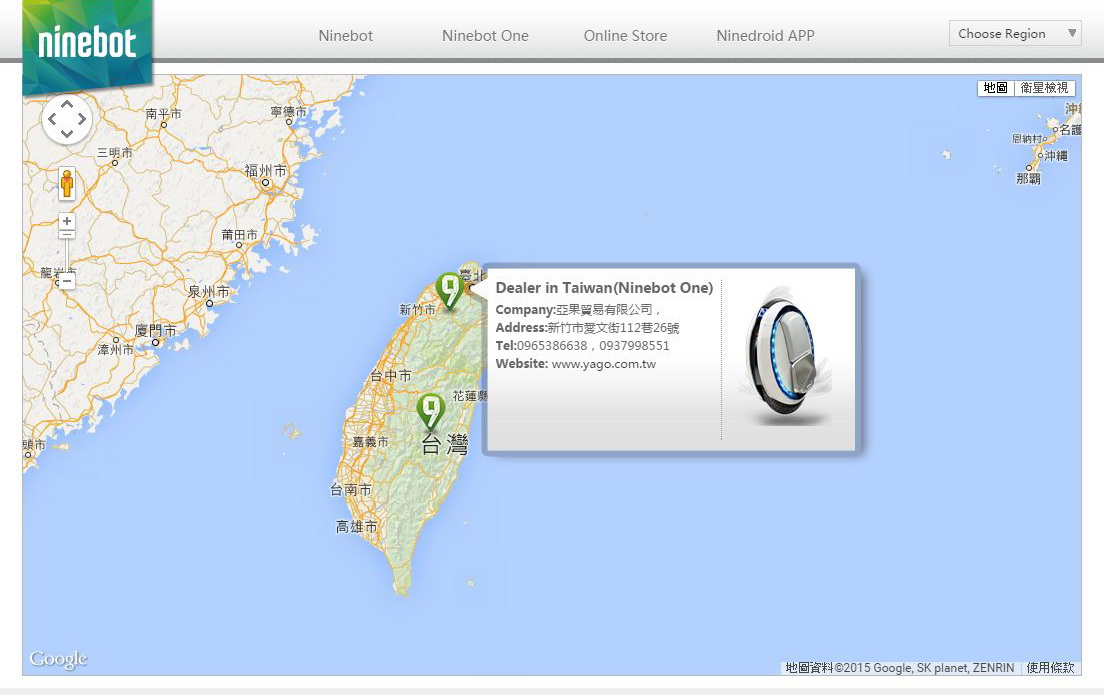Pan the map down with the pan arrow
The width and height of the screenshot is (1104, 695).
pos(67,134)
